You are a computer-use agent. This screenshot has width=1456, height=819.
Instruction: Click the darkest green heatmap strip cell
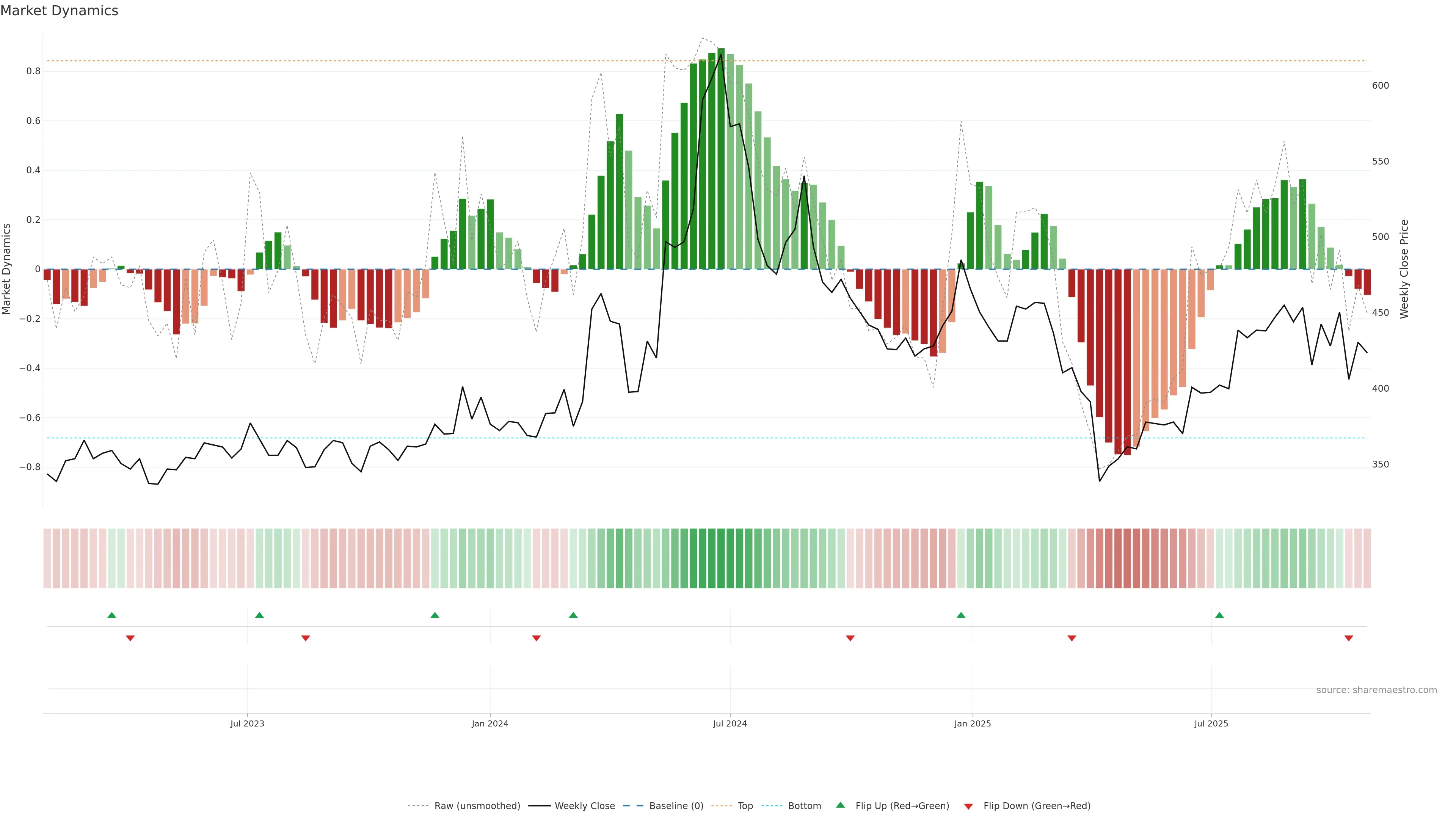[721, 558]
